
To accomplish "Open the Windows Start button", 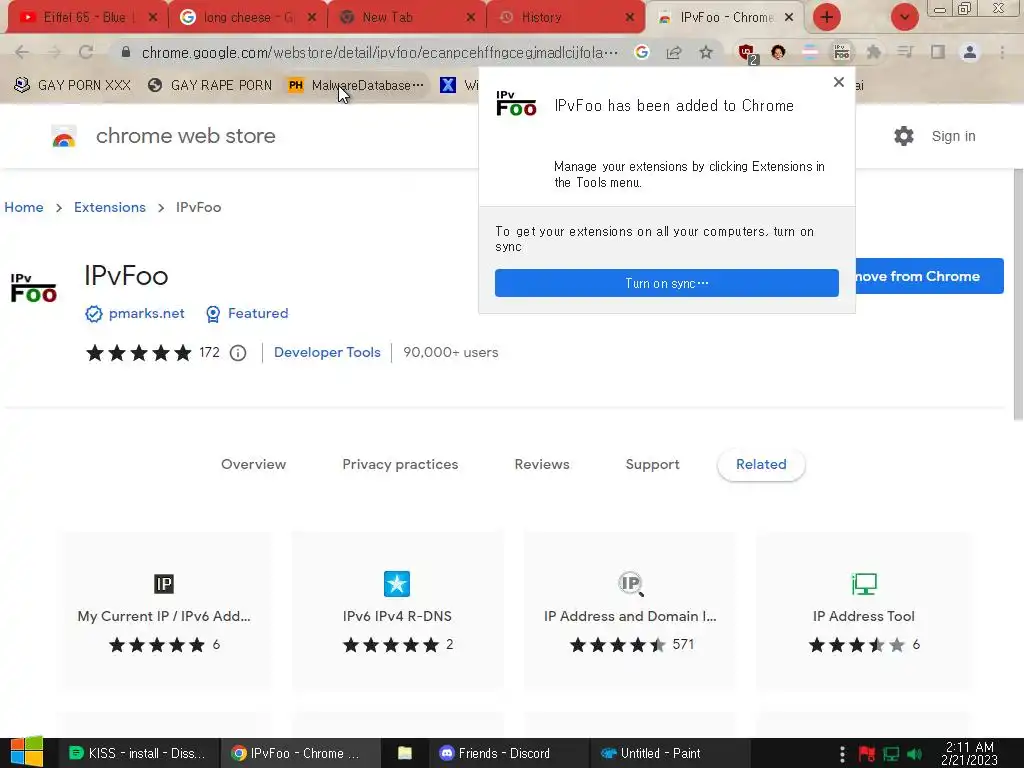I will tap(27, 752).
